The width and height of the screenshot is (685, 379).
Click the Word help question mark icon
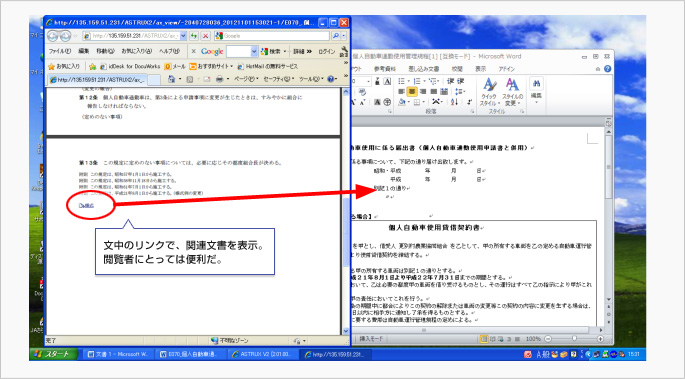tap(607, 69)
